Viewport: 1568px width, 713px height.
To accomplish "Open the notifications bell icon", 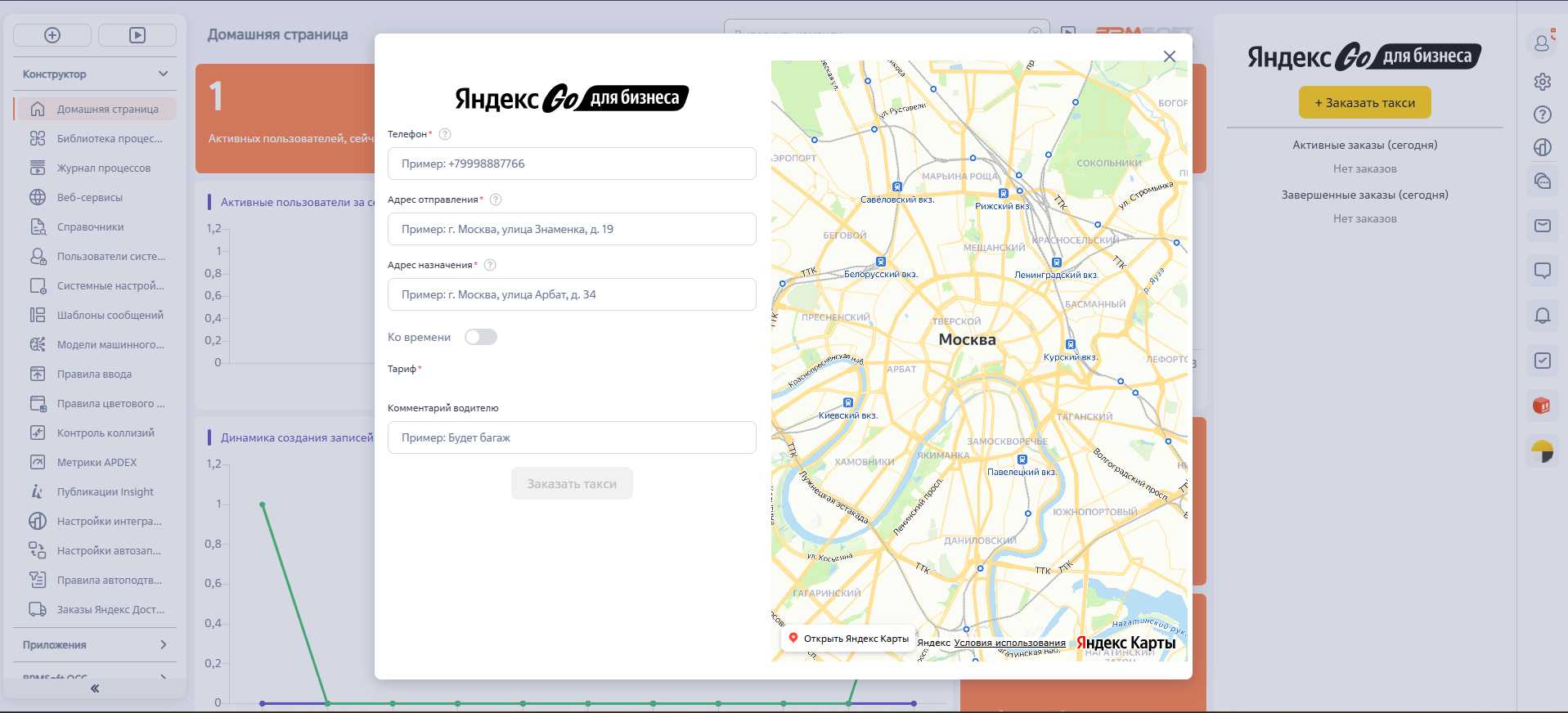I will (1543, 316).
